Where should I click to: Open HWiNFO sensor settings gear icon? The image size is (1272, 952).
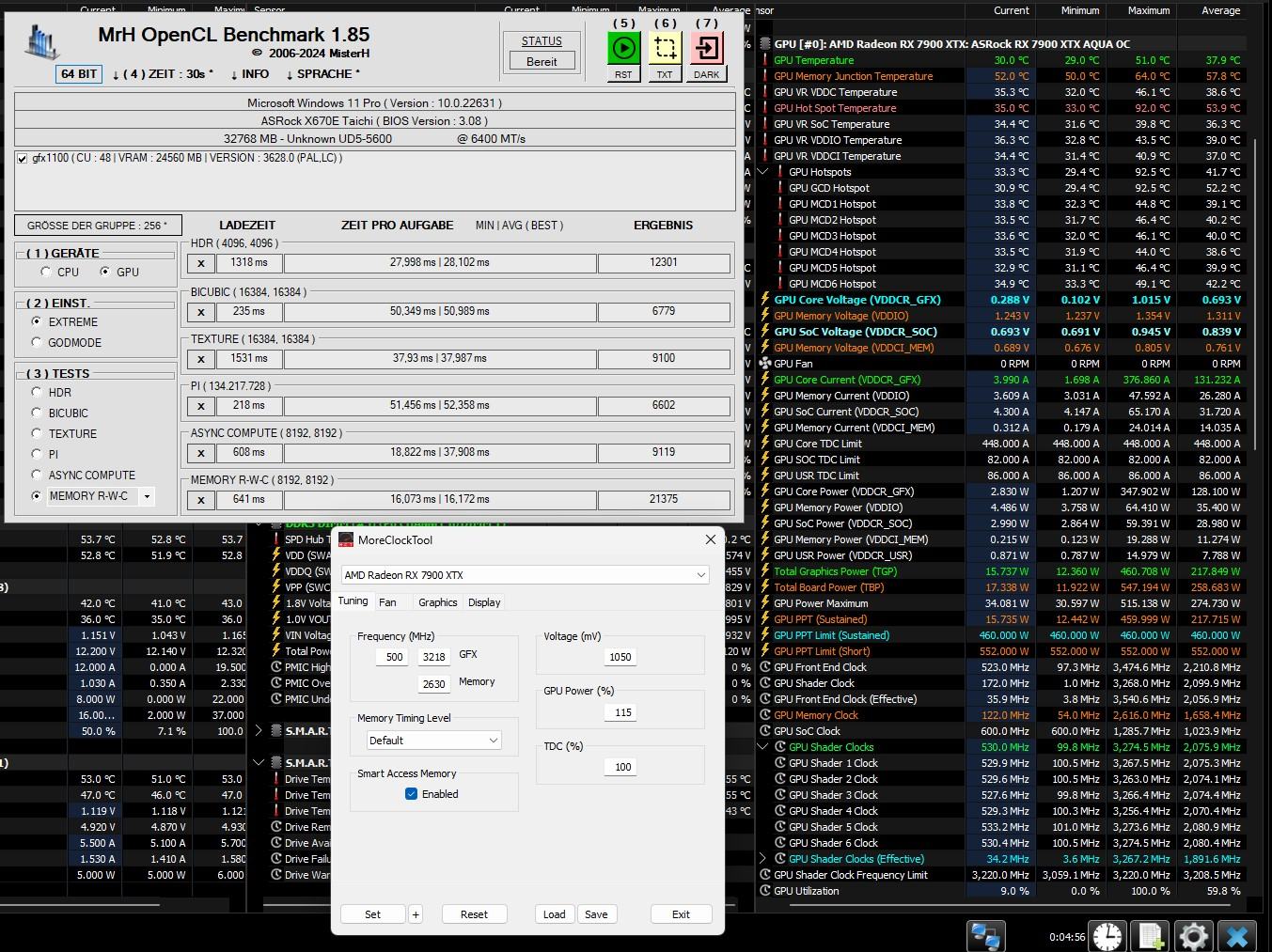(1193, 936)
